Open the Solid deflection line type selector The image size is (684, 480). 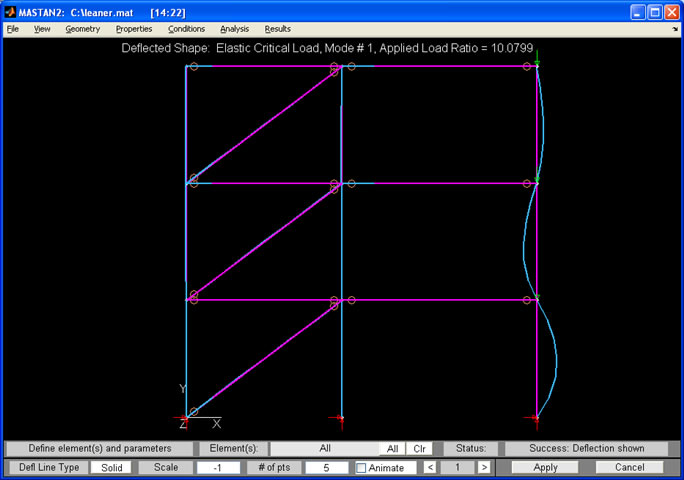pyautogui.click(x=110, y=467)
